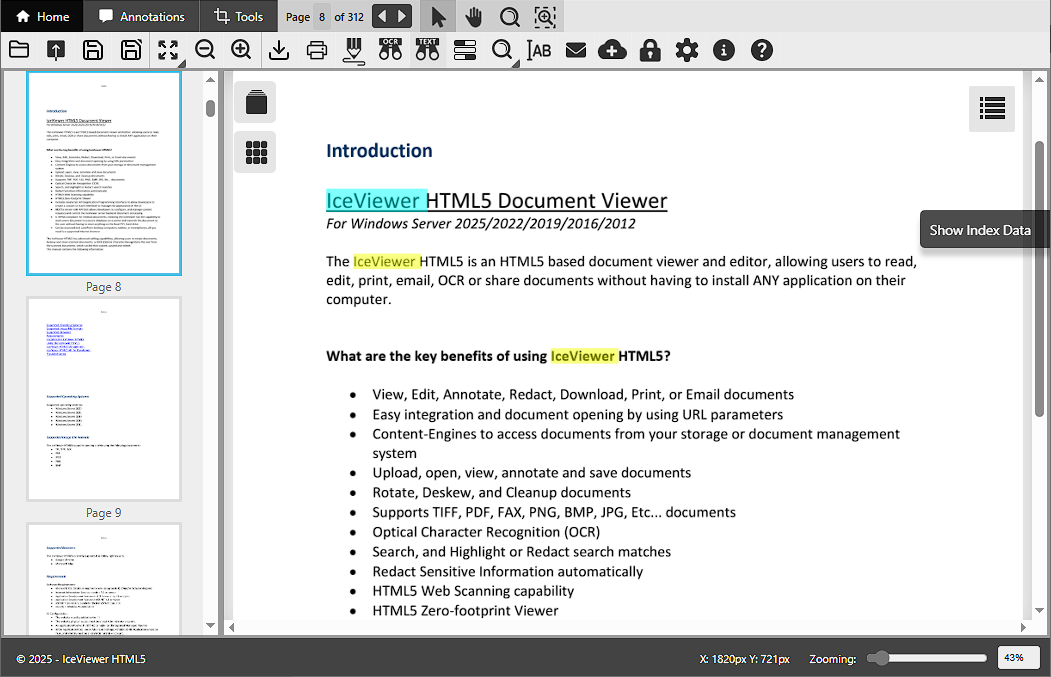
Task: Click the zoom out magnifier button
Action: [205, 50]
